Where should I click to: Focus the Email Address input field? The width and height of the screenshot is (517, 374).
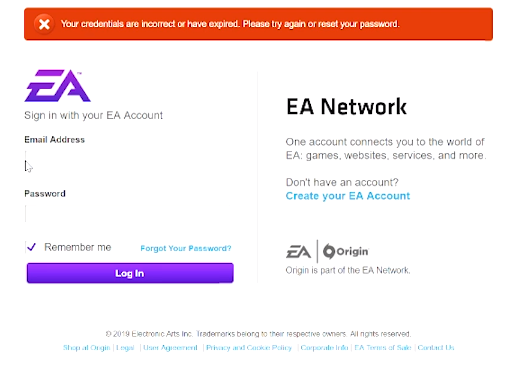129,160
